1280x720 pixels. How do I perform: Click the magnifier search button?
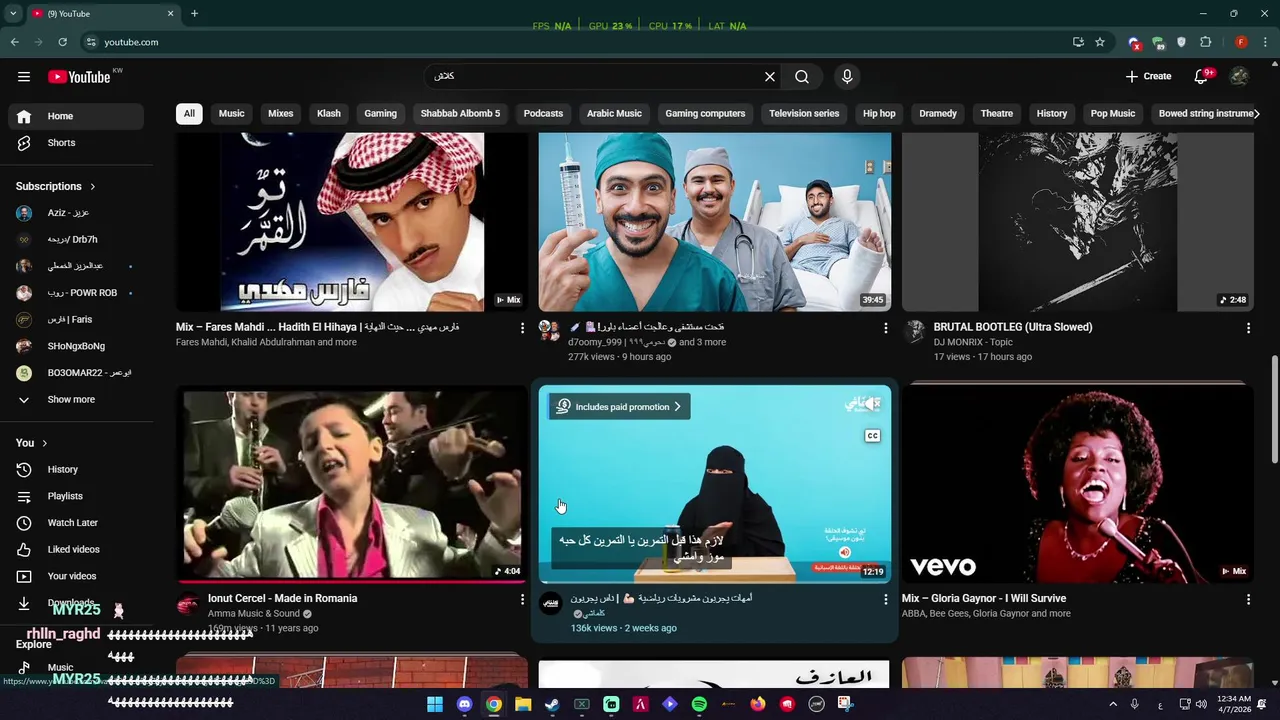point(802,77)
